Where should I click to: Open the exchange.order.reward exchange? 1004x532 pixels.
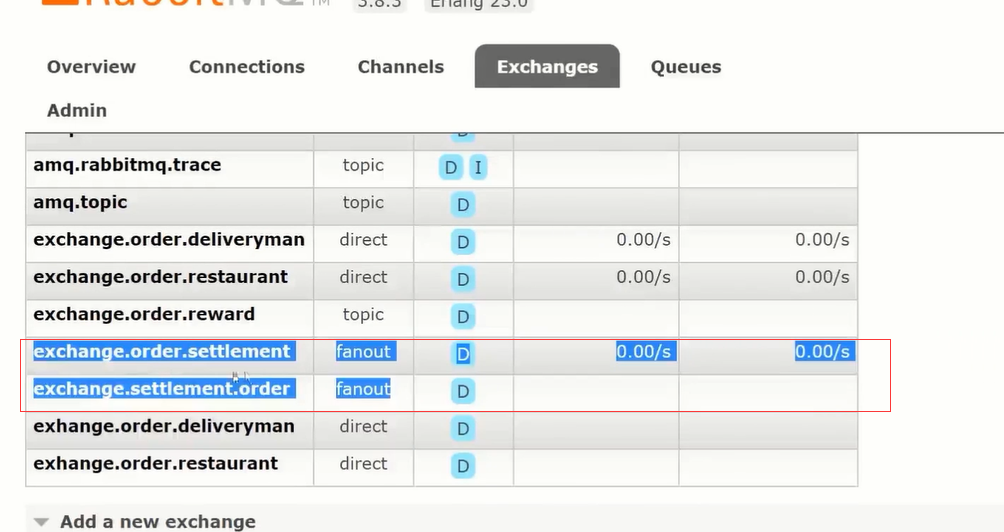point(144,314)
